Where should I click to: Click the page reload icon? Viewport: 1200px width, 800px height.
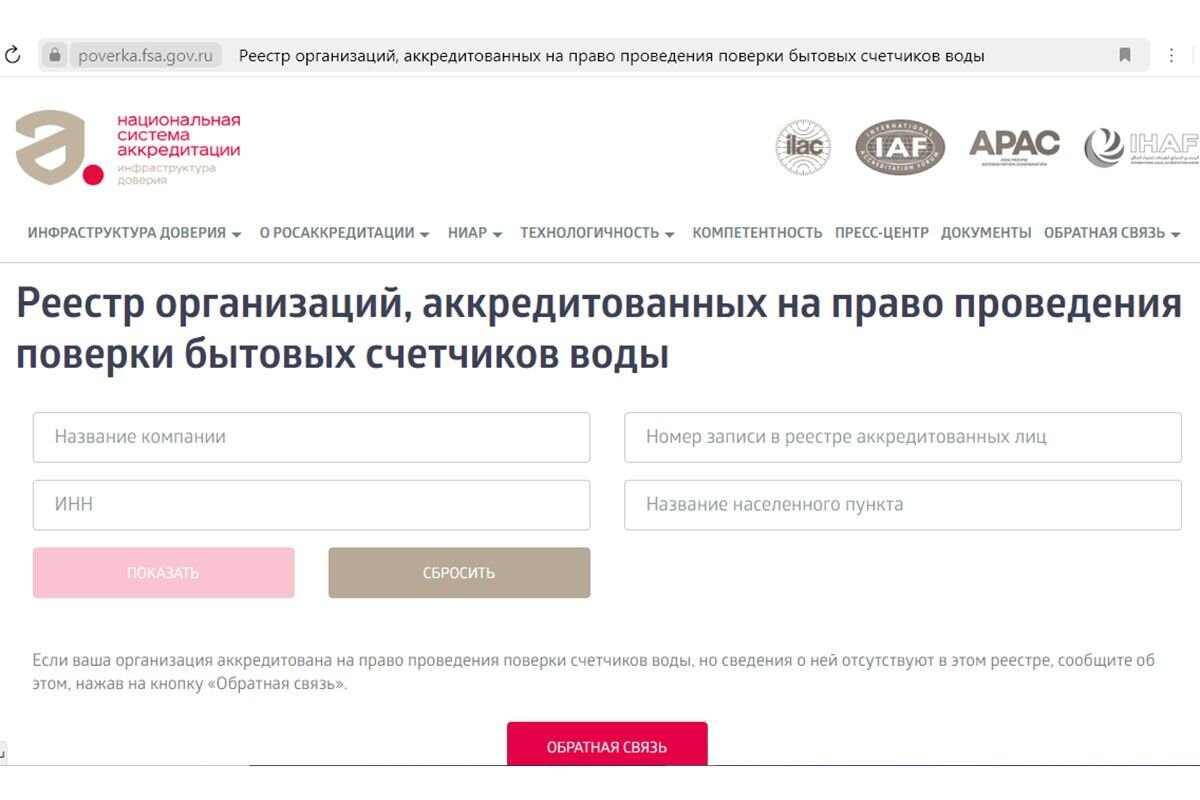[12, 56]
